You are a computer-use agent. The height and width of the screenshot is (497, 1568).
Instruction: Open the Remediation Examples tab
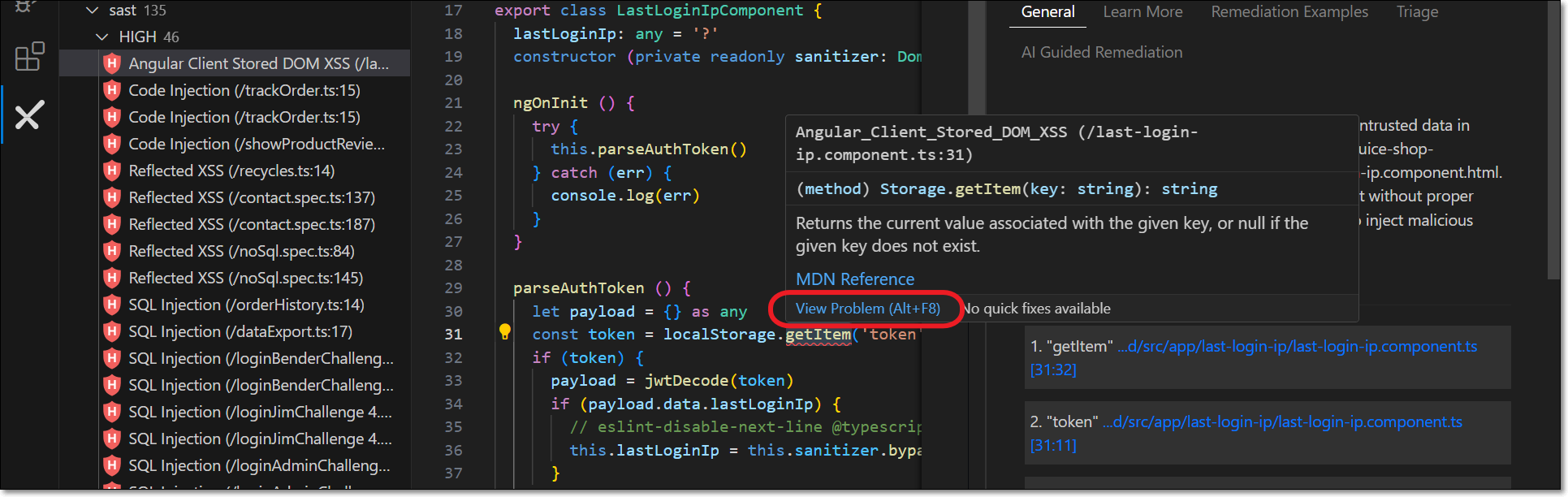pyautogui.click(x=1289, y=12)
